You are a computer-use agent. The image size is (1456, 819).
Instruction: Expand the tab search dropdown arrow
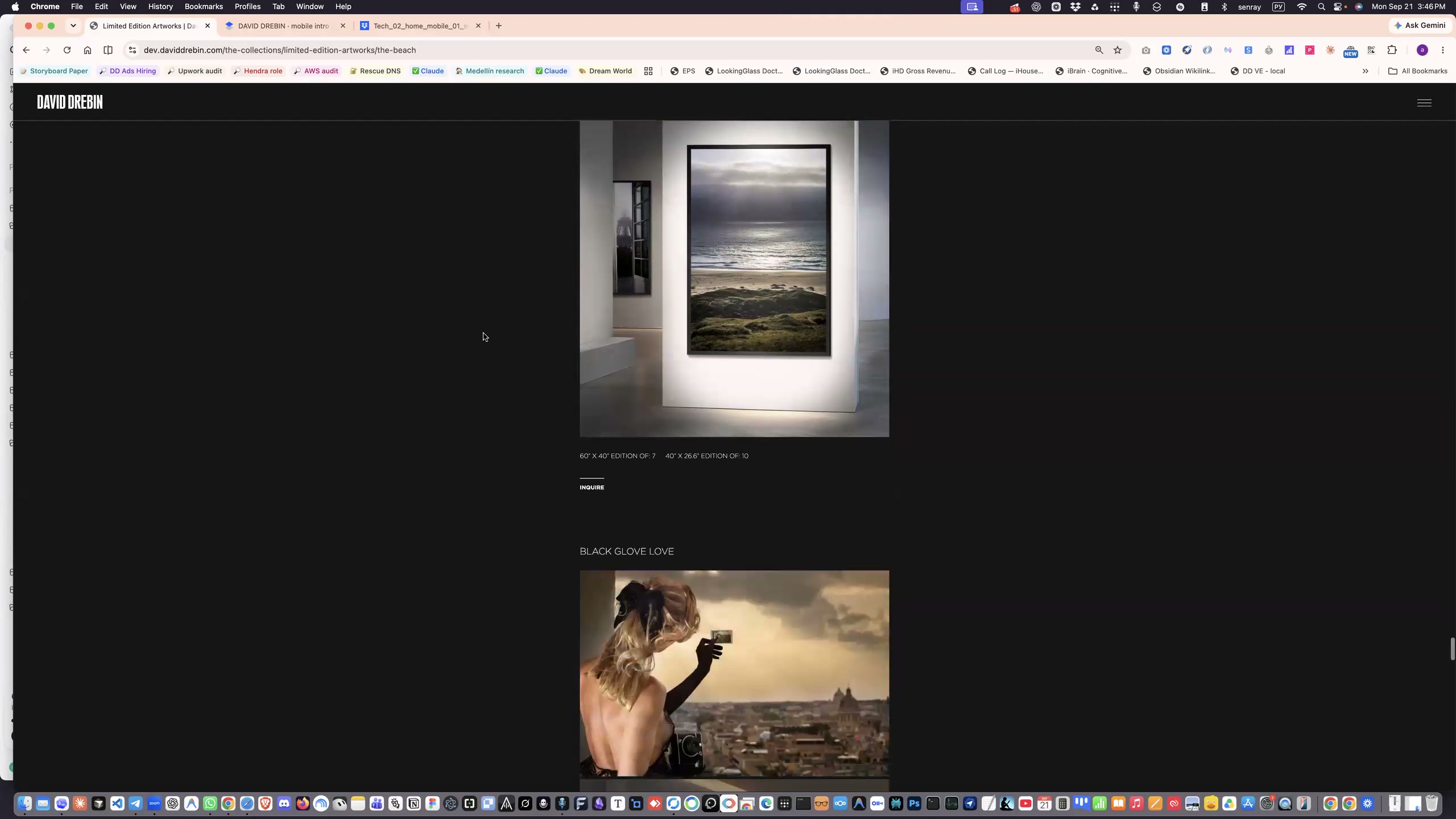coord(73,26)
